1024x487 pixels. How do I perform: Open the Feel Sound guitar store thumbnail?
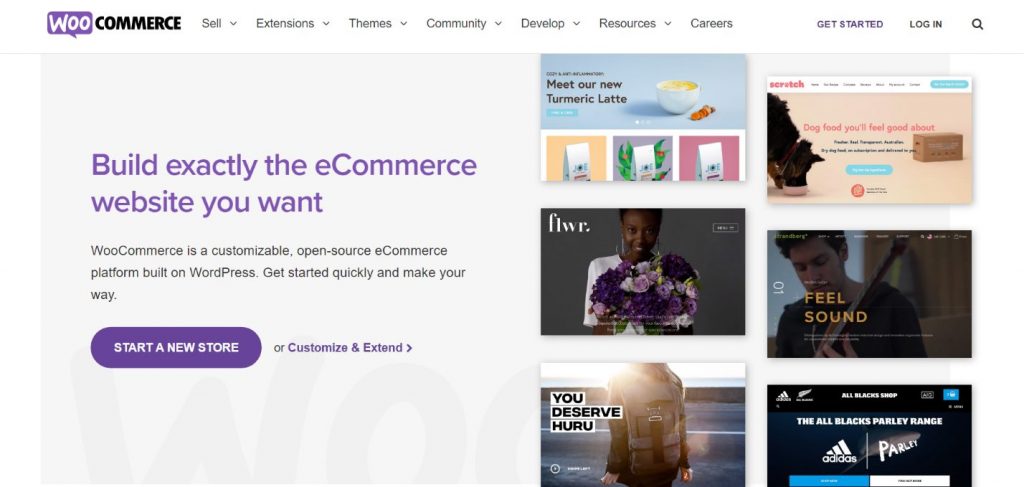pos(869,294)
